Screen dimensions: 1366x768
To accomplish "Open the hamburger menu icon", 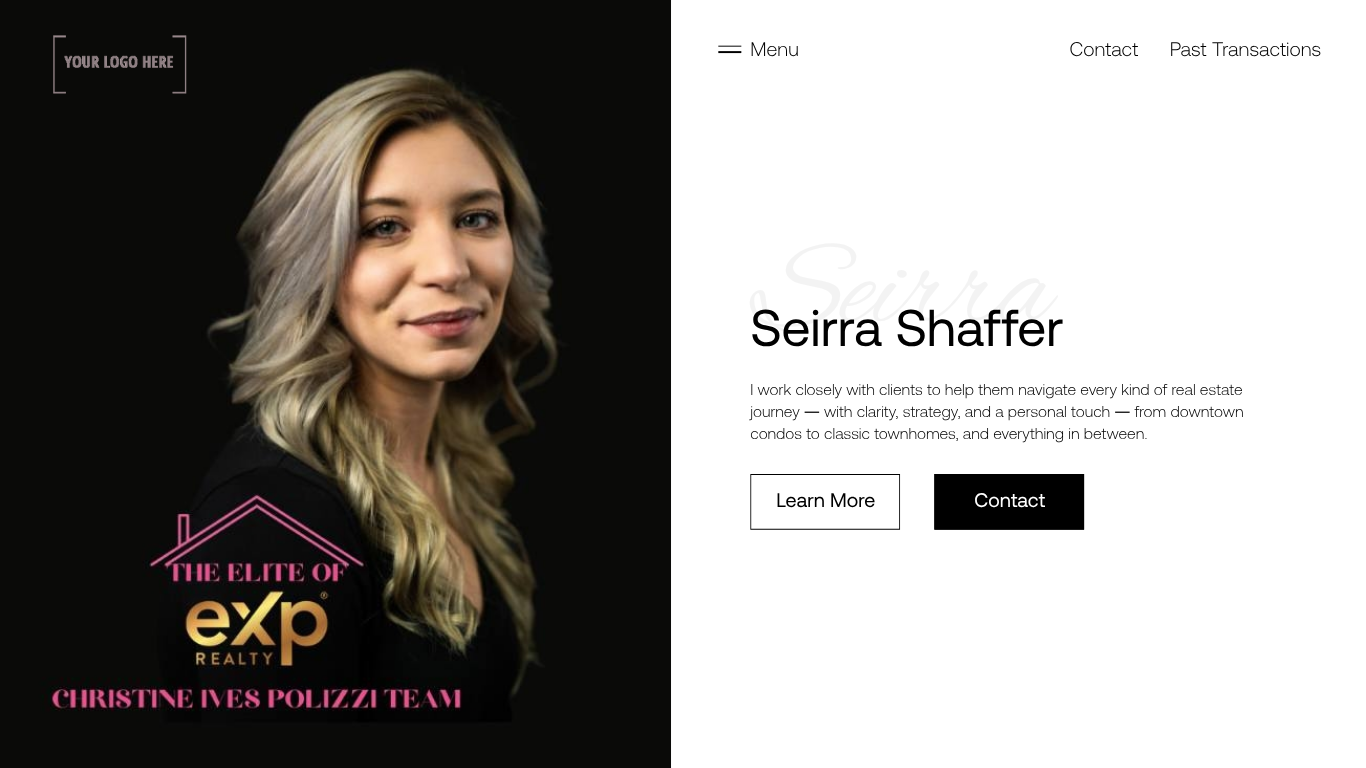I will point(729,49).
